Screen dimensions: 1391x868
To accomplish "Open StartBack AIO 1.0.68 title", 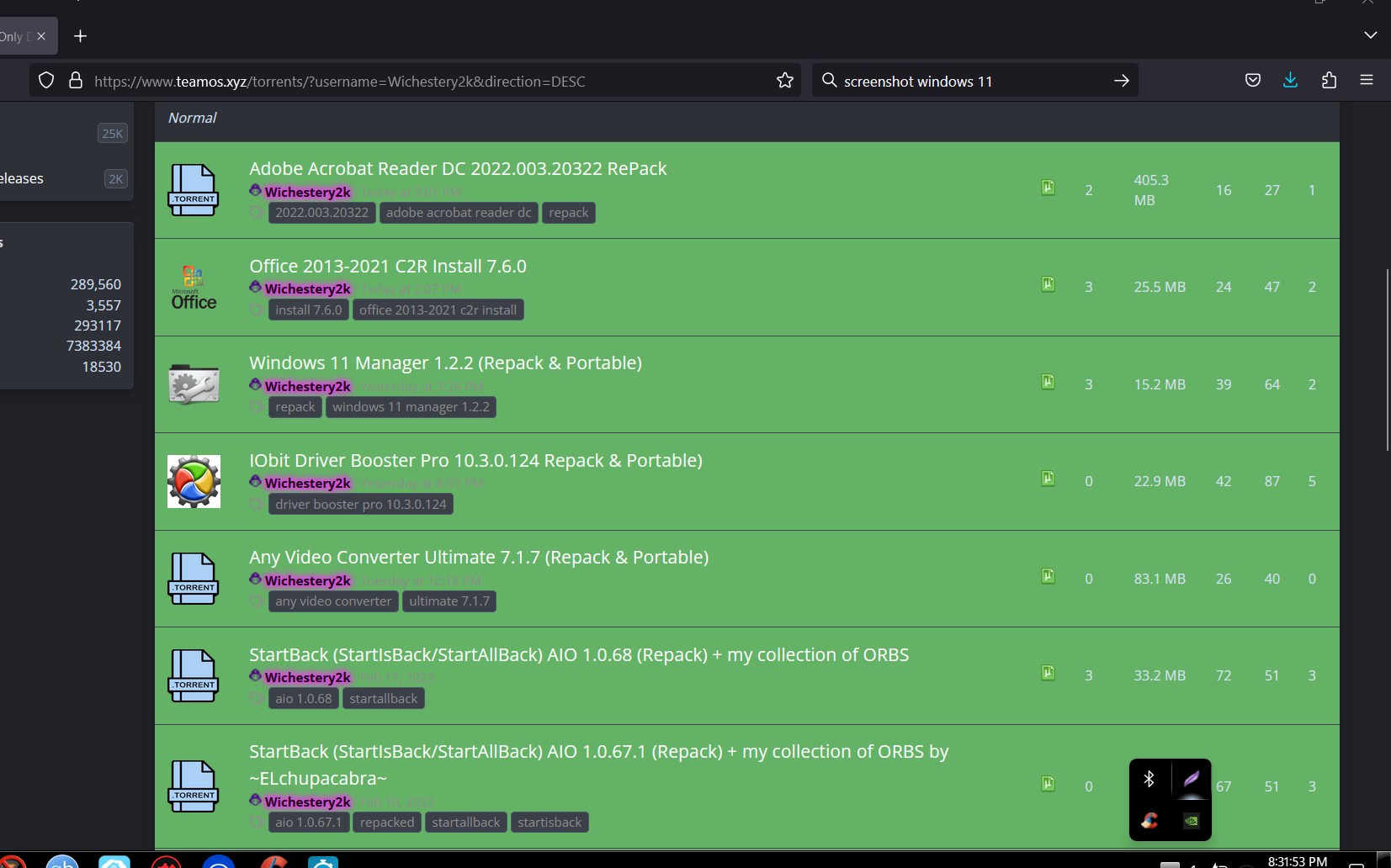I will [579, 654].
